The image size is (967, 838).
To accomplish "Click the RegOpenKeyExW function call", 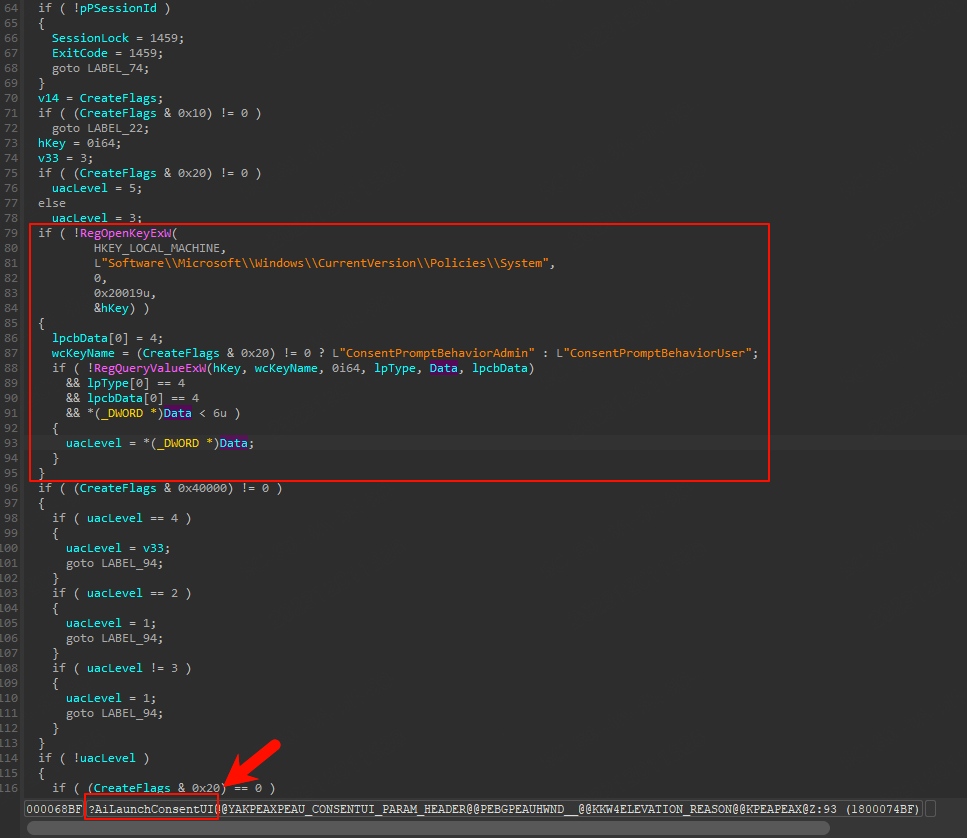I will click(x=116, y=233).
